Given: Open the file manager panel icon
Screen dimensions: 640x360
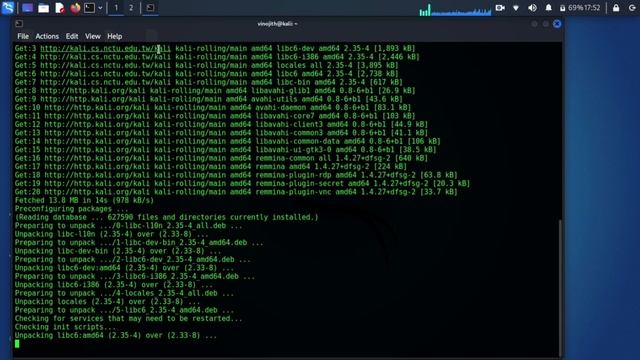Looking at the screenshot, I should point(43,8).
